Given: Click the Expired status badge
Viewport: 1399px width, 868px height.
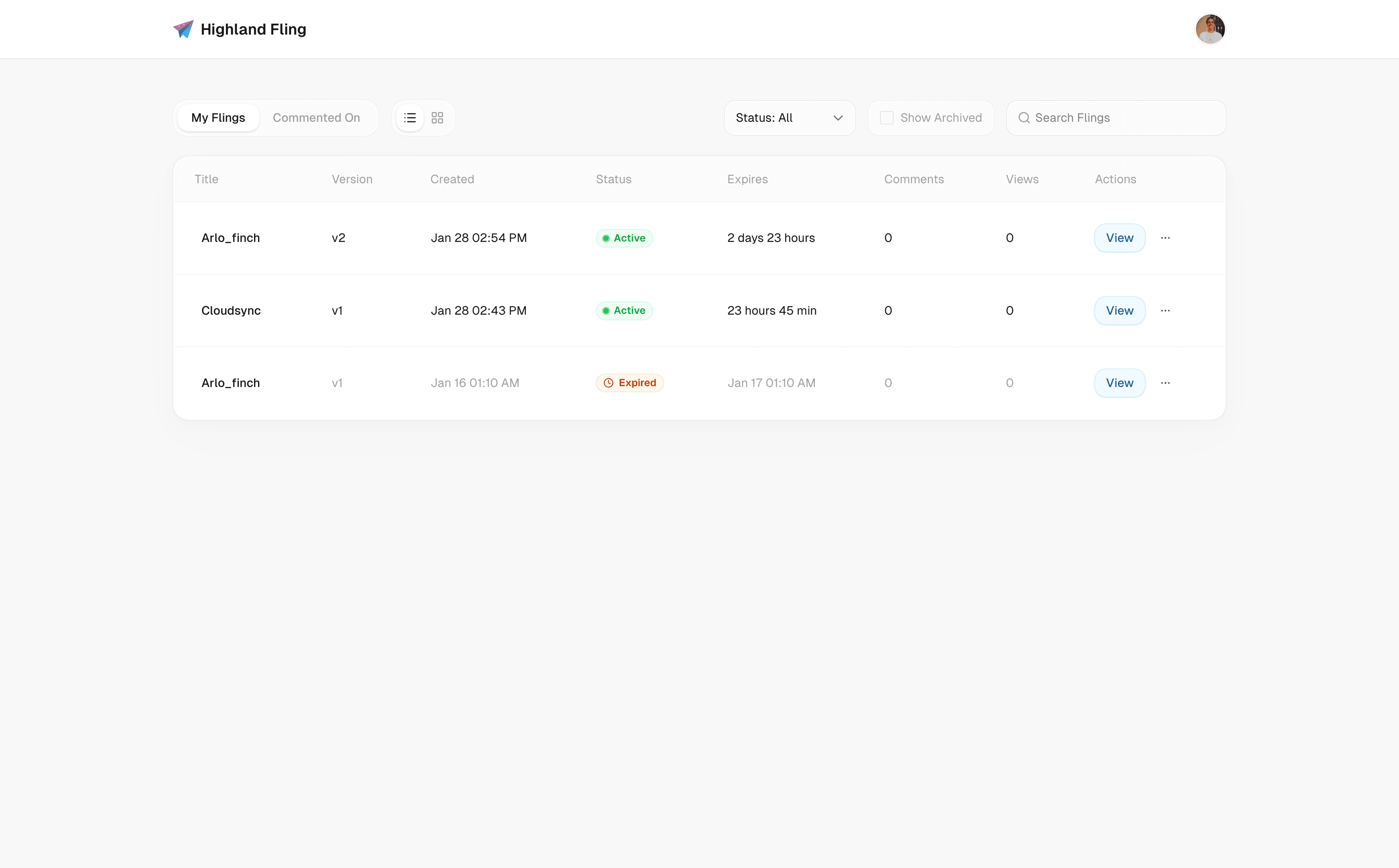Looking at the screenshot, I should point(630,383).
